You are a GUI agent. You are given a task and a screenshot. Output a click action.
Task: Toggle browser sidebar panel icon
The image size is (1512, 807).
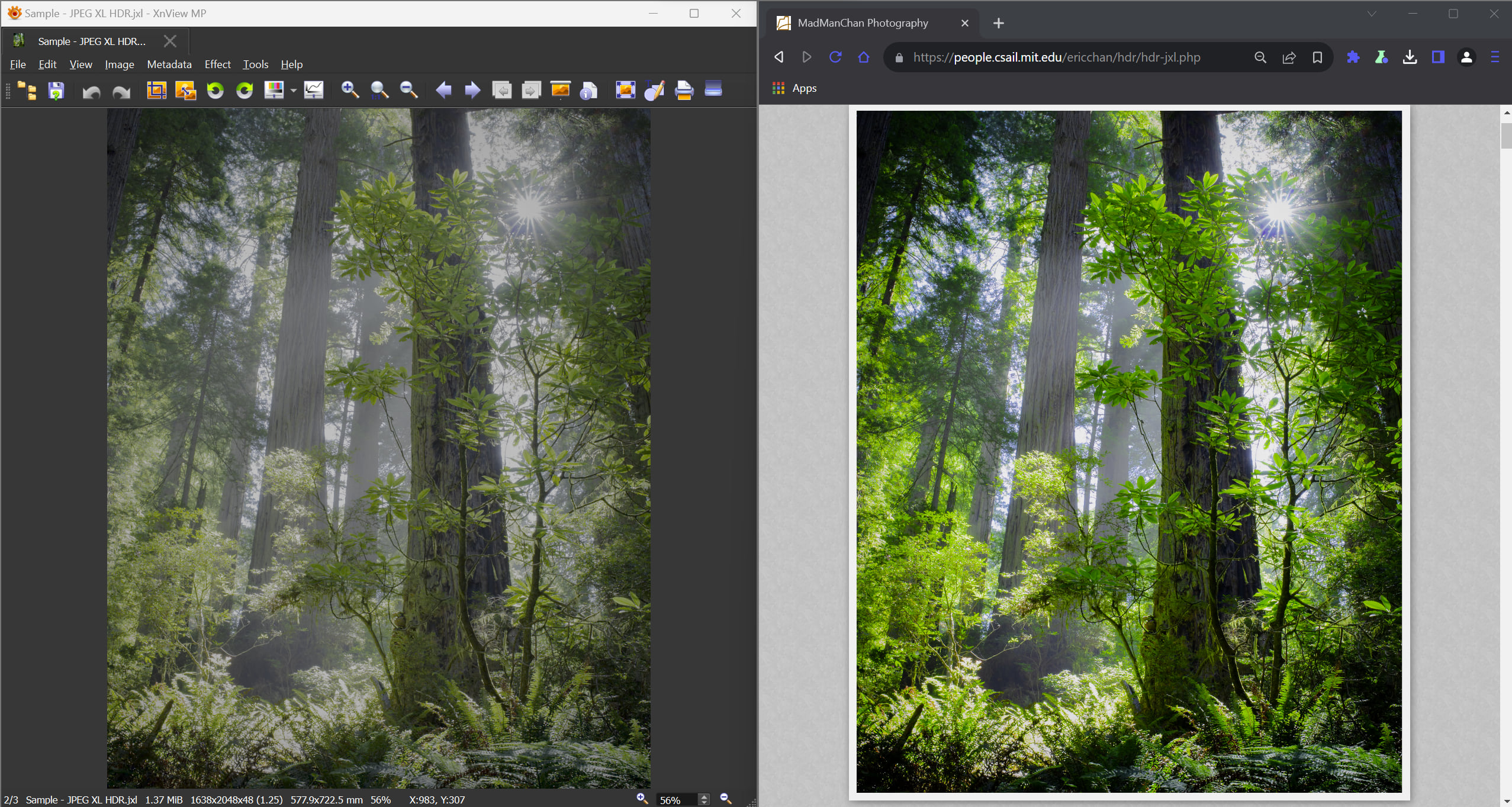pos(1438,57)
